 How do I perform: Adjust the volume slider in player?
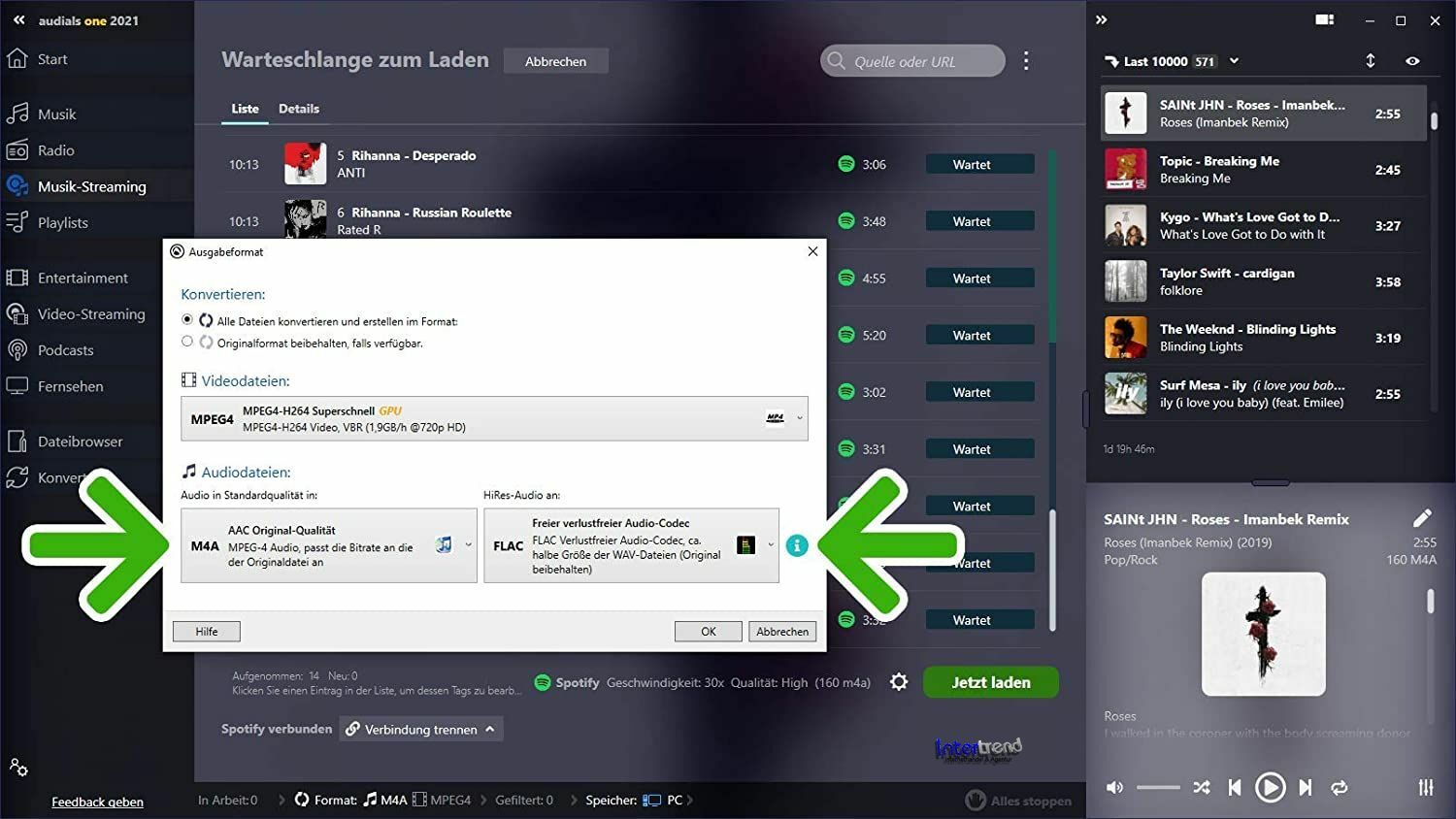pos(1158,787)
